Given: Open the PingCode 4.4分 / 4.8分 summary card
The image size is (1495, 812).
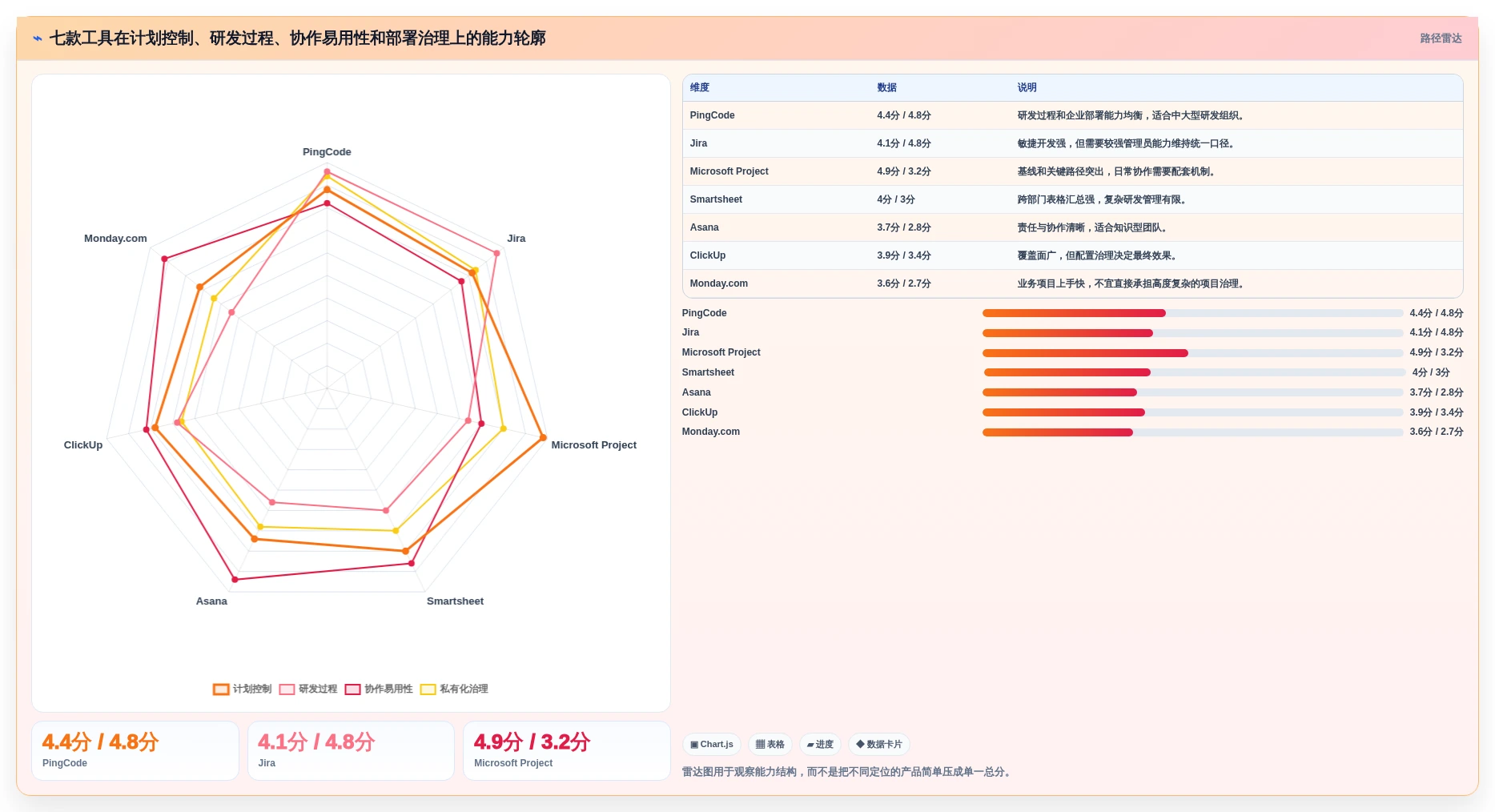Looking at the screenshot, I should (x=135, y=751).
